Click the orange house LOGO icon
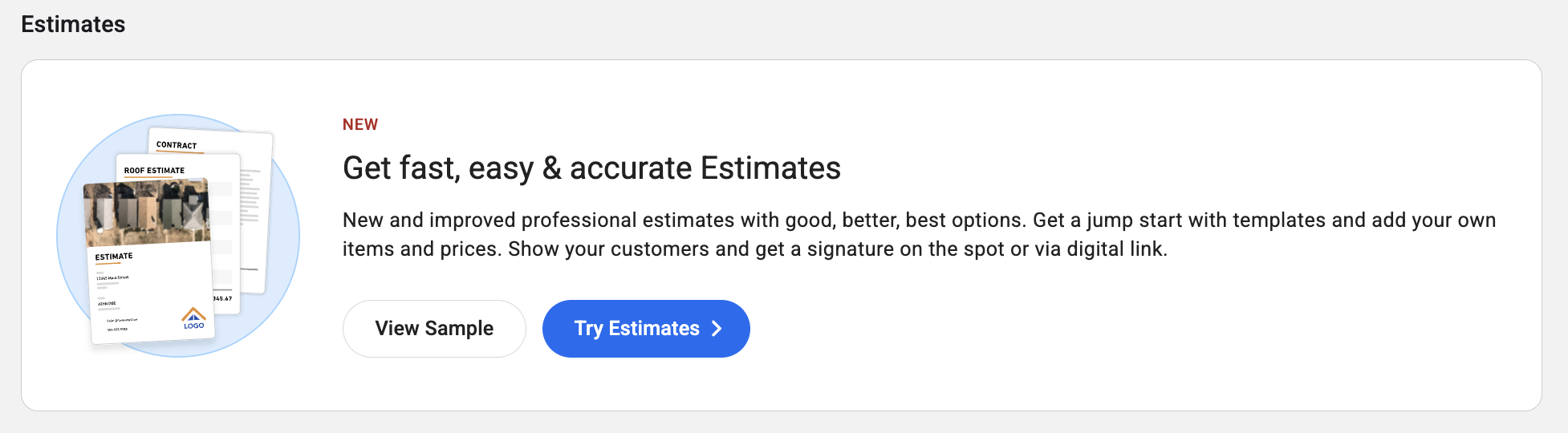The height and width of the screenshot is (433, 1568). (x=193, y=318)
